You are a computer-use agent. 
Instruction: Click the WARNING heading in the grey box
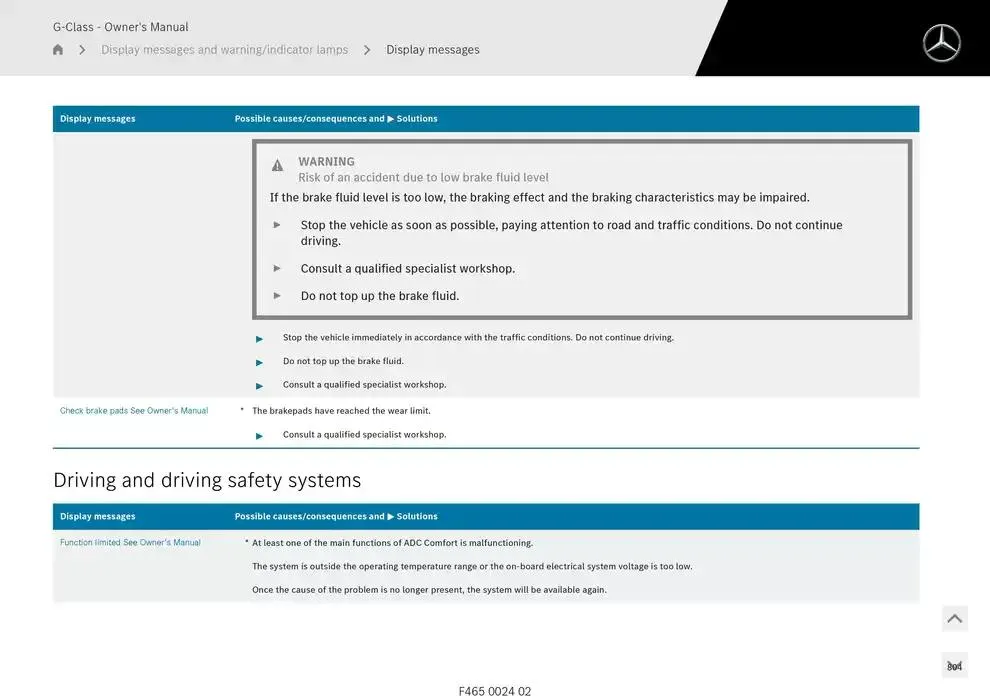(x=326, y=161)
